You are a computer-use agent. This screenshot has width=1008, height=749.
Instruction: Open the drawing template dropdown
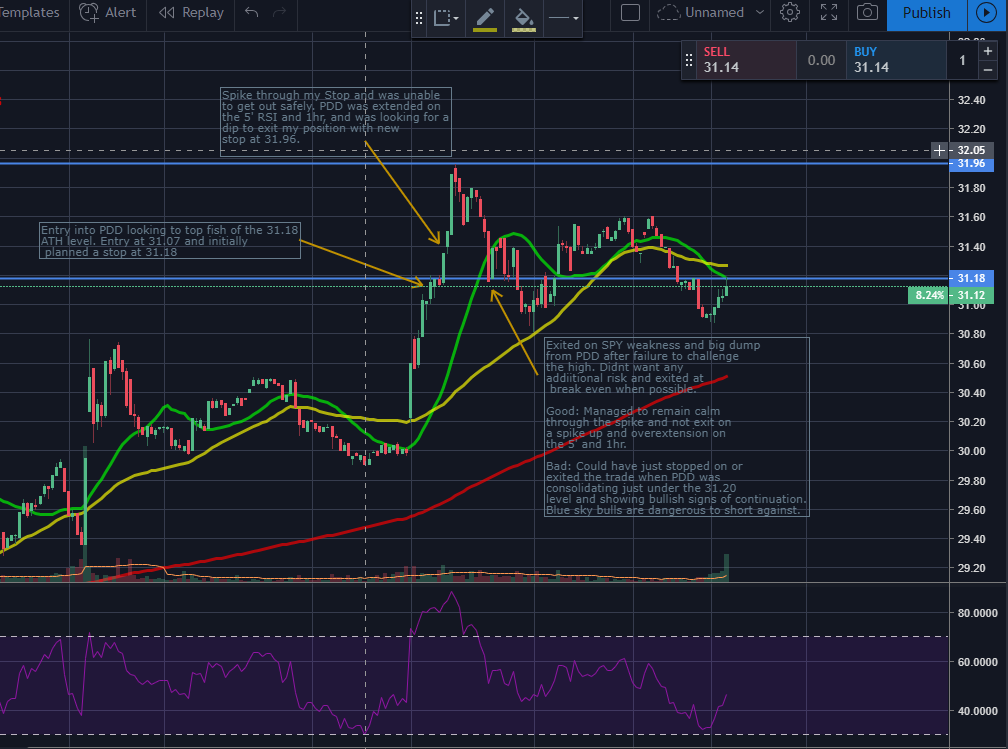446,18
